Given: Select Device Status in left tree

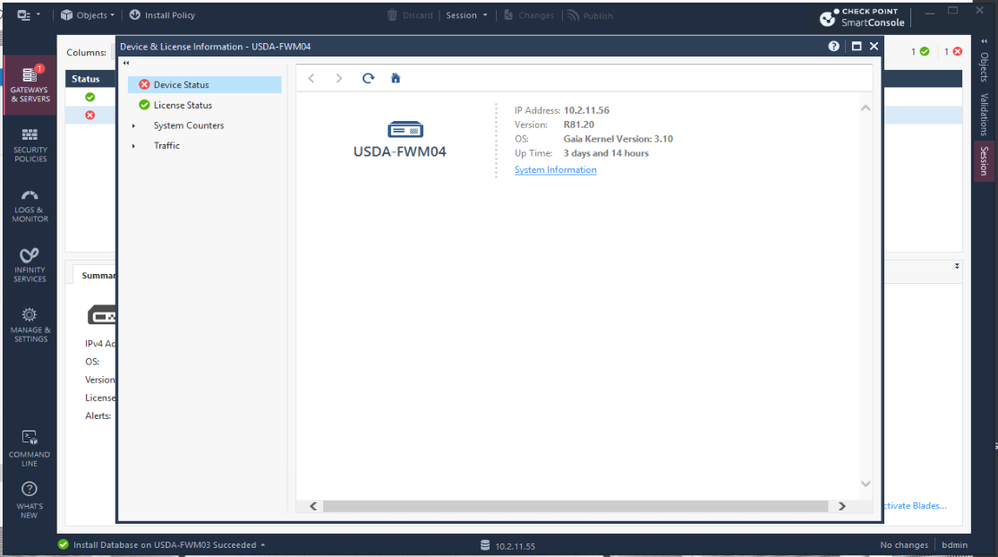Looking at the screenshot, I should [181, 85].
